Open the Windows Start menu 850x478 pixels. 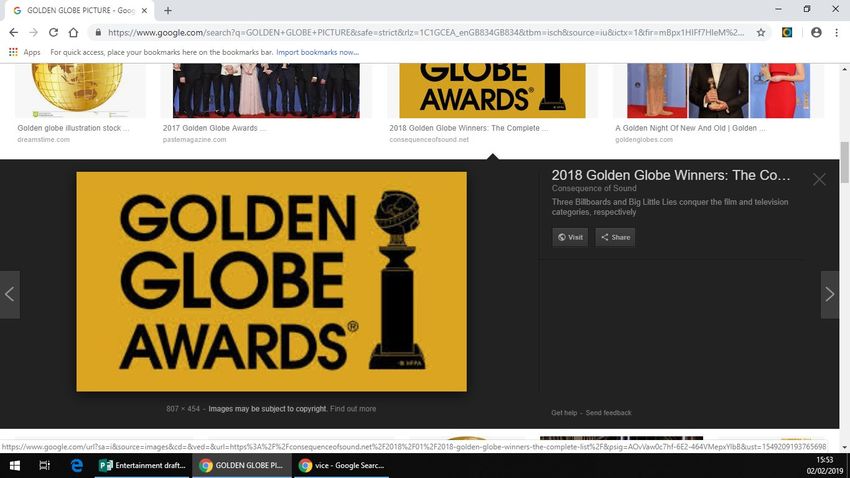pos(15,466)
